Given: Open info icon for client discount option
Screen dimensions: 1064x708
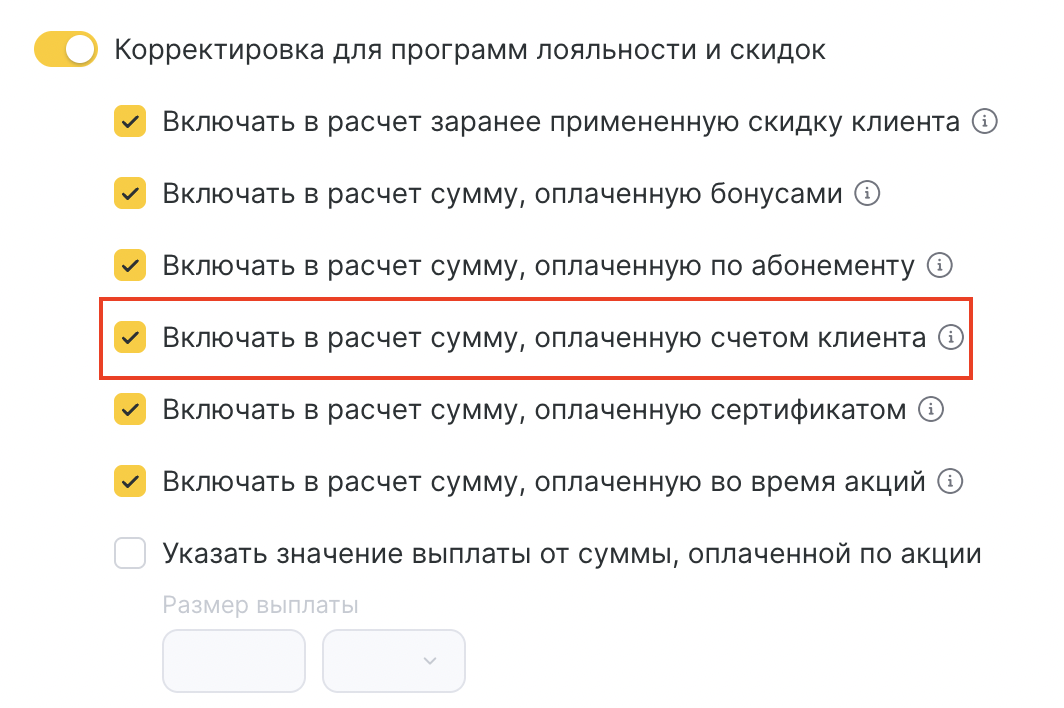Looking at the screenshot, I should coord(986,122).
